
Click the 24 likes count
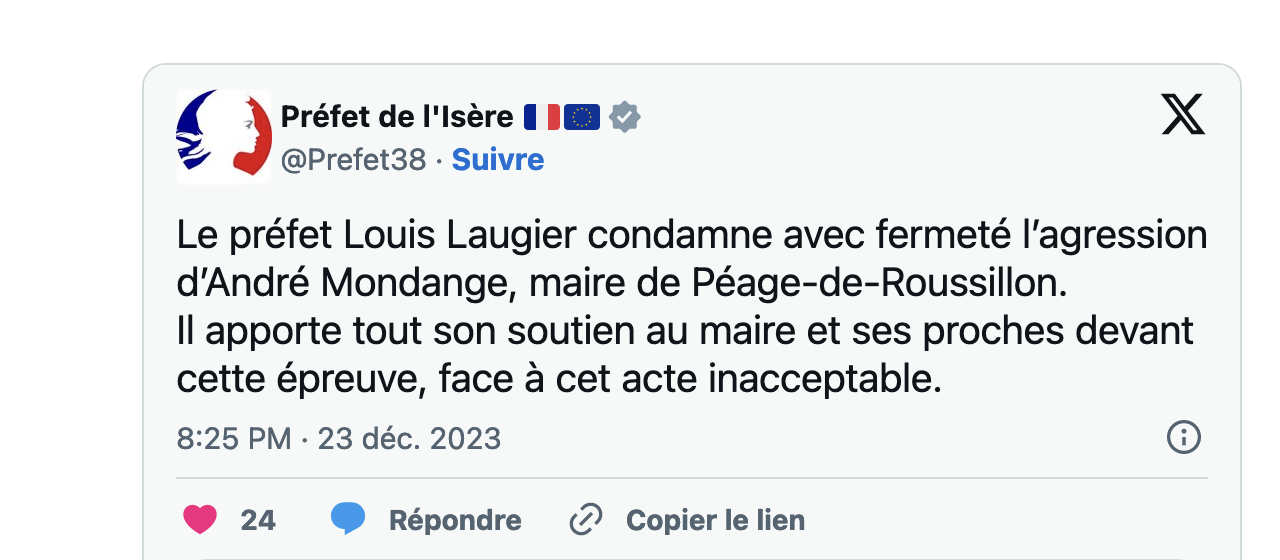pyautogui.click(x=258, y=520)
